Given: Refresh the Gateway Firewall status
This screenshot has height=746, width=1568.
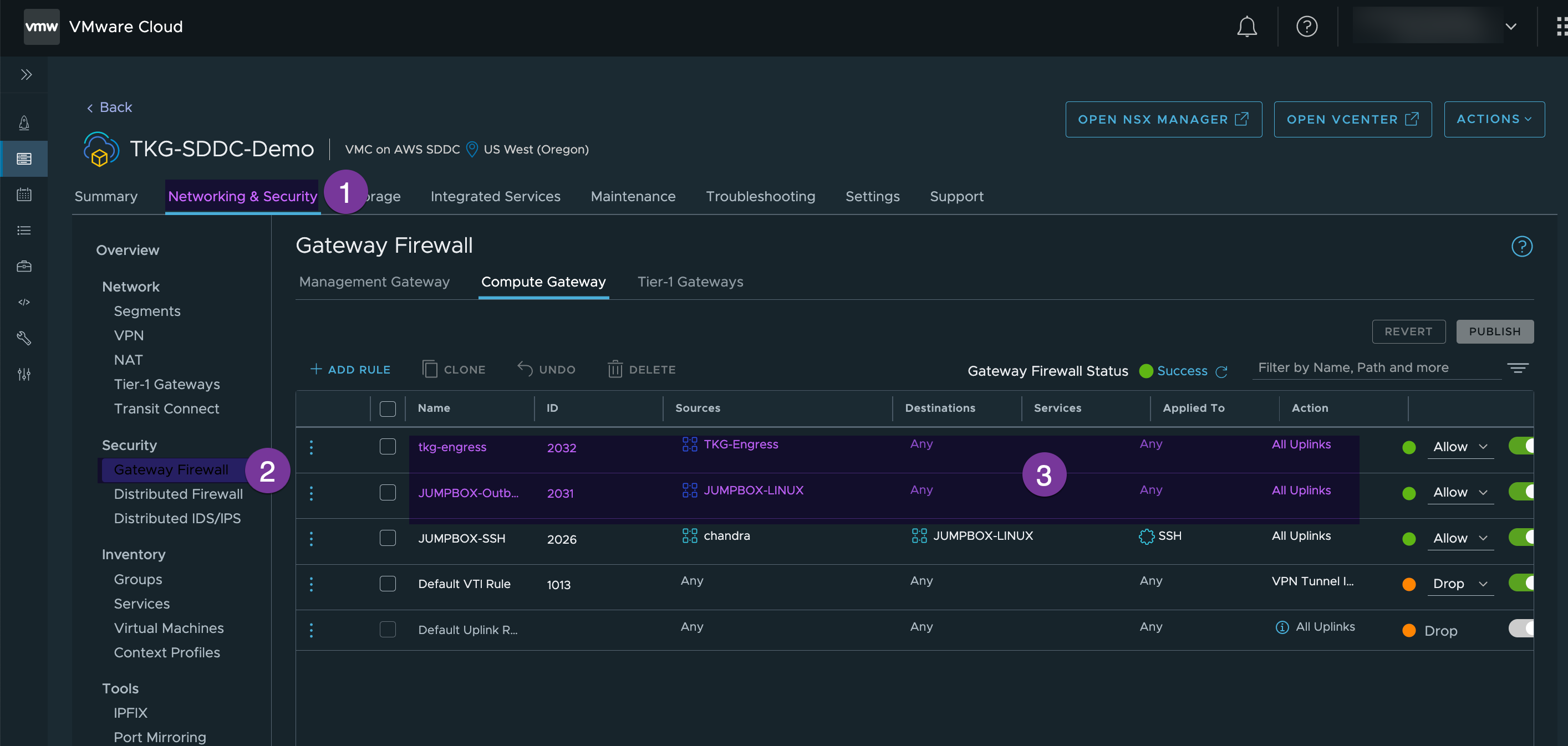Looking at the screenshot, I should (x=1221, y=371).
